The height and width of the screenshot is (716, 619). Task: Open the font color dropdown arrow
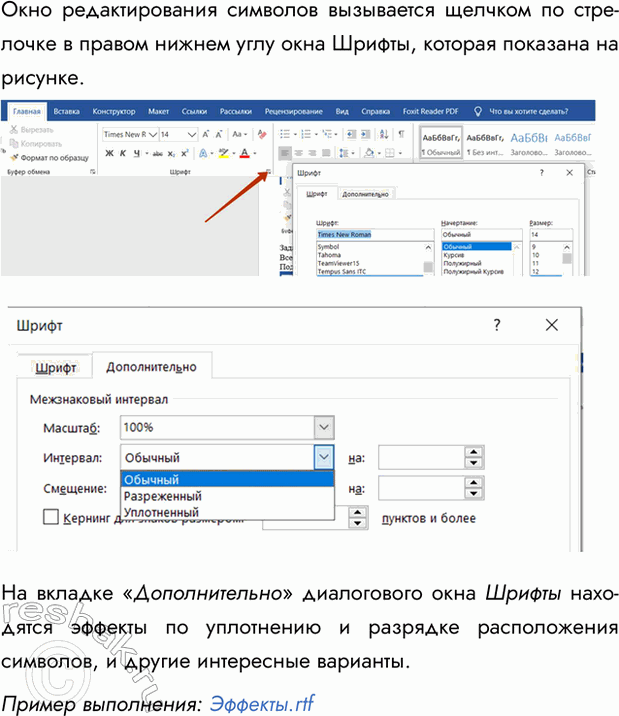[x=255, y=153]
